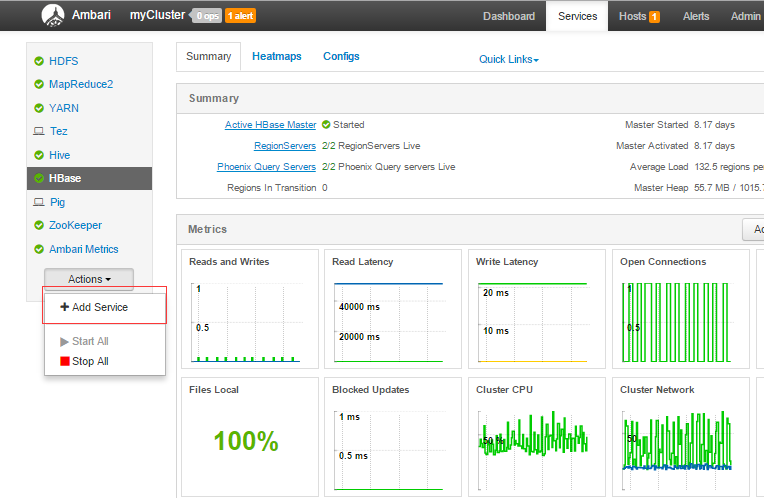
Task: Select the HBase service entry
Action: [90, 178]
